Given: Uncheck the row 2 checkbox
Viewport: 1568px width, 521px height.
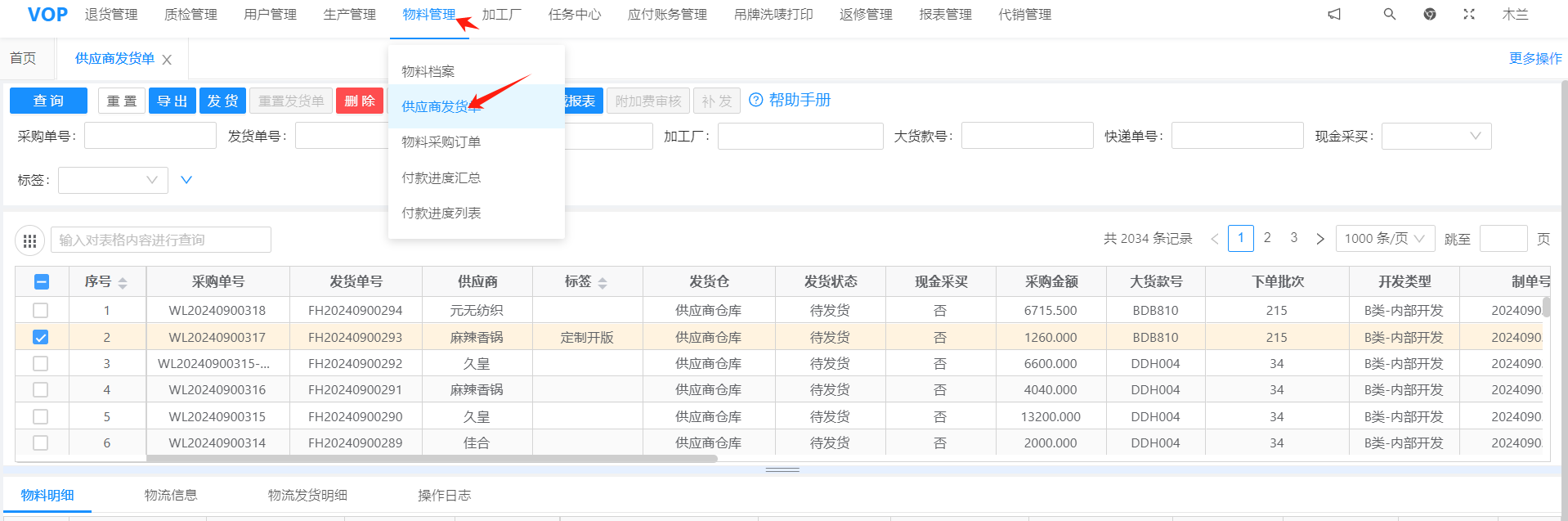Looking at the screenshot, I should pyautogui.click(x=41, y=337).
